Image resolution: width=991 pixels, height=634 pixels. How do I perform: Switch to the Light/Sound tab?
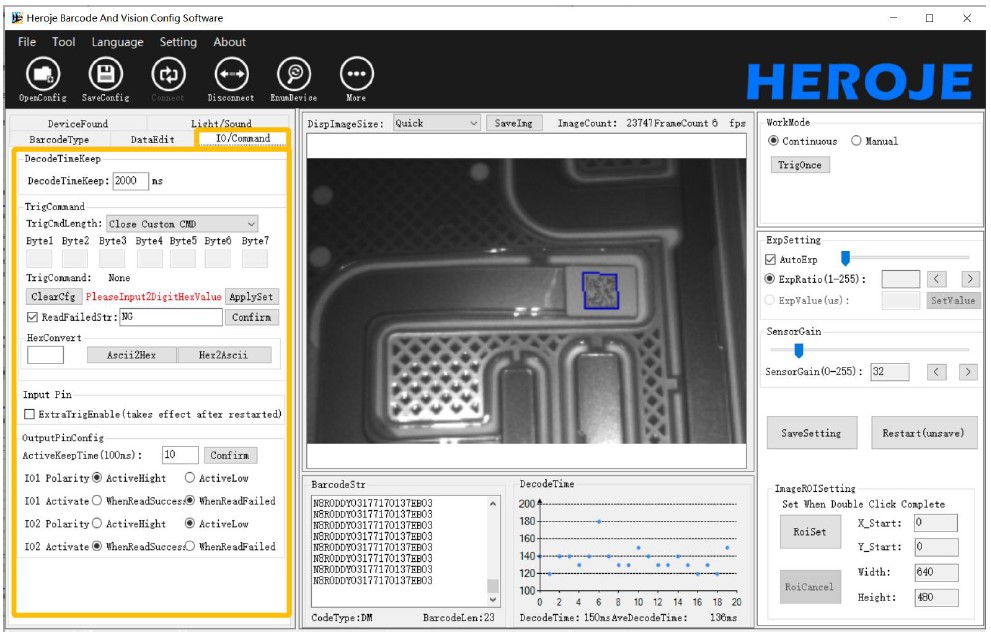tap(221, 123)
